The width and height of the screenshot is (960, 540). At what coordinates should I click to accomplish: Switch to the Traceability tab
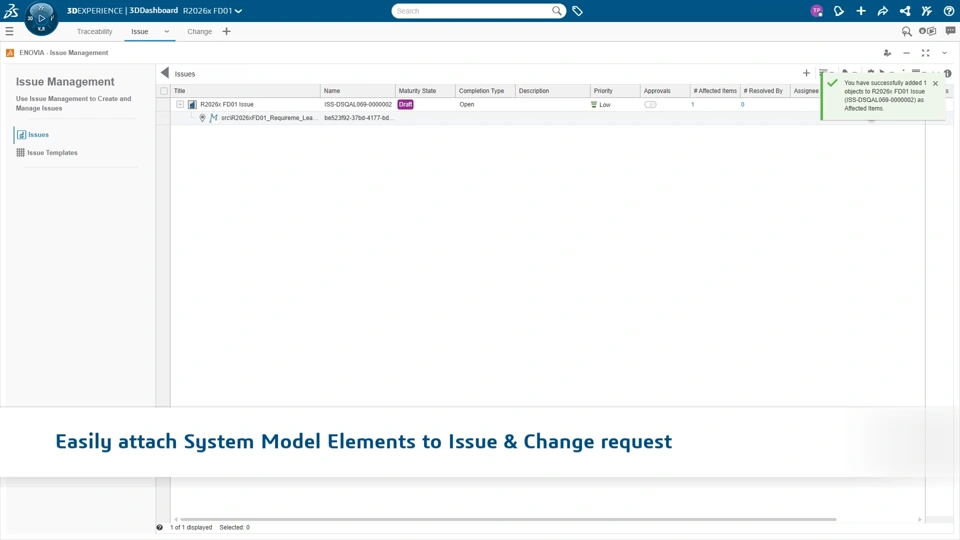point(94,31)
